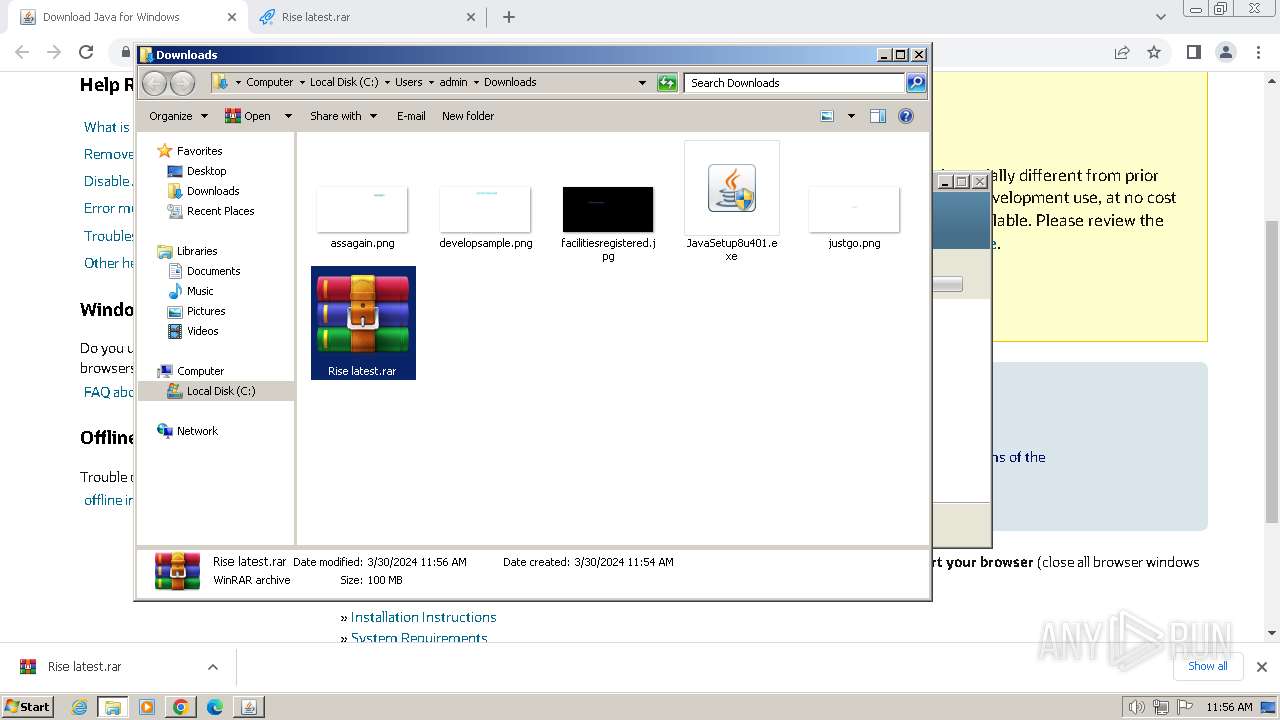This screenshot has height=720, width=1280.
Task: Select Network in the navigation pane
Action: click(197, 431)
